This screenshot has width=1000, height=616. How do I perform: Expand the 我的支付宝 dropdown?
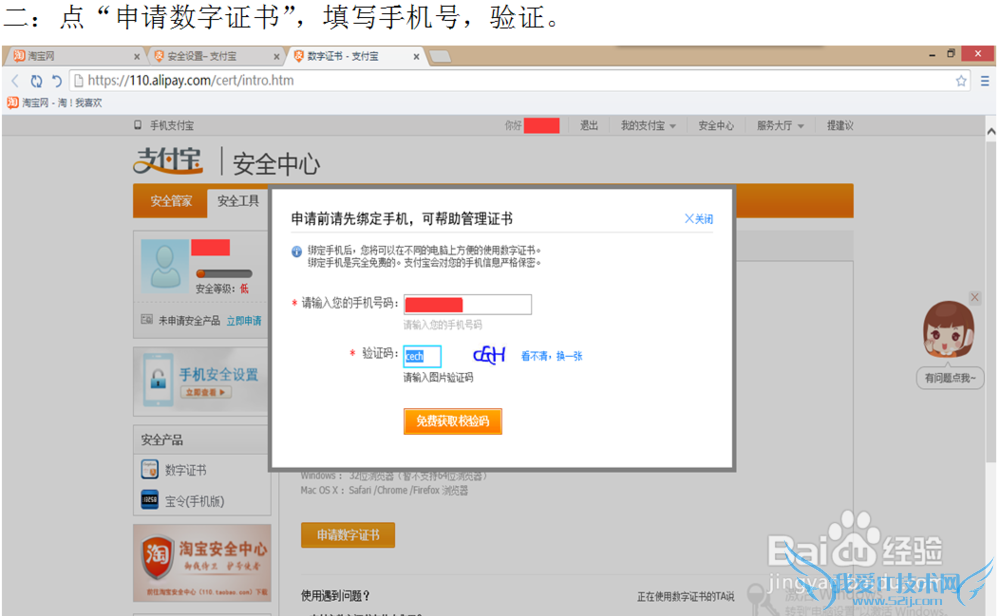[x=648, y=126]
